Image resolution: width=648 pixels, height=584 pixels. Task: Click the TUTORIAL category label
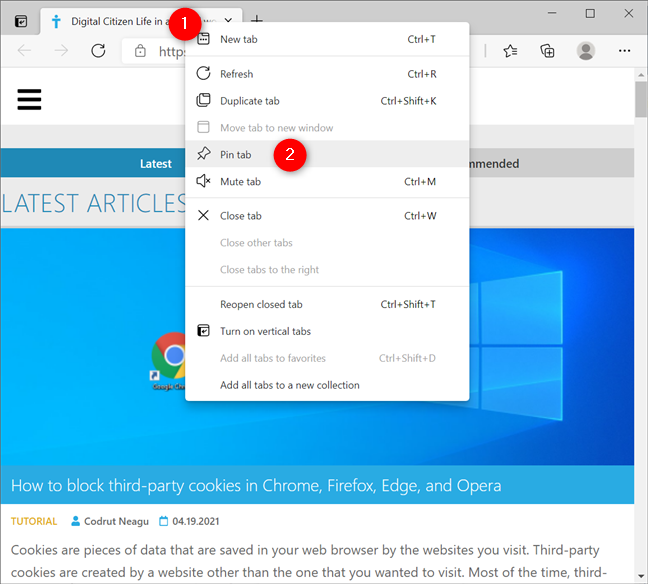(x=34, y=521)
